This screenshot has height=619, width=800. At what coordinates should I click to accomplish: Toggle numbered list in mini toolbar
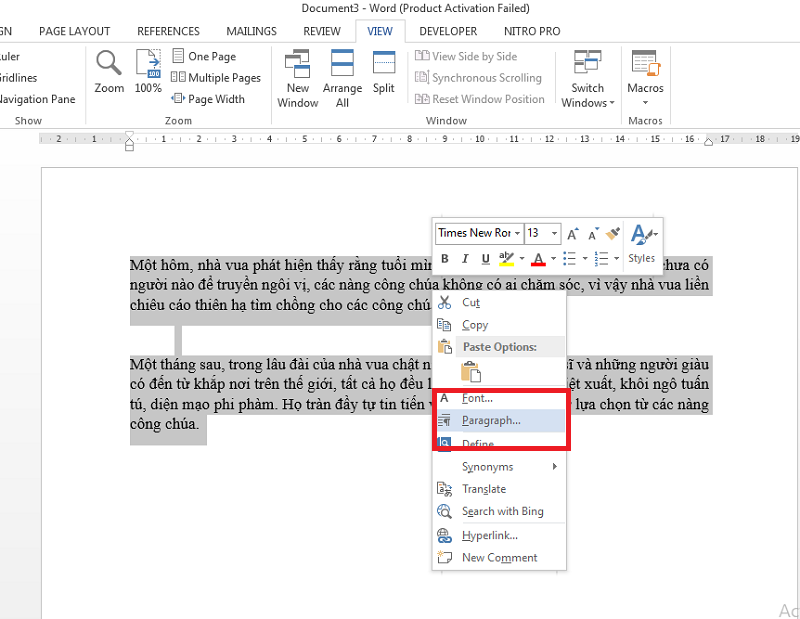point(602,259)
